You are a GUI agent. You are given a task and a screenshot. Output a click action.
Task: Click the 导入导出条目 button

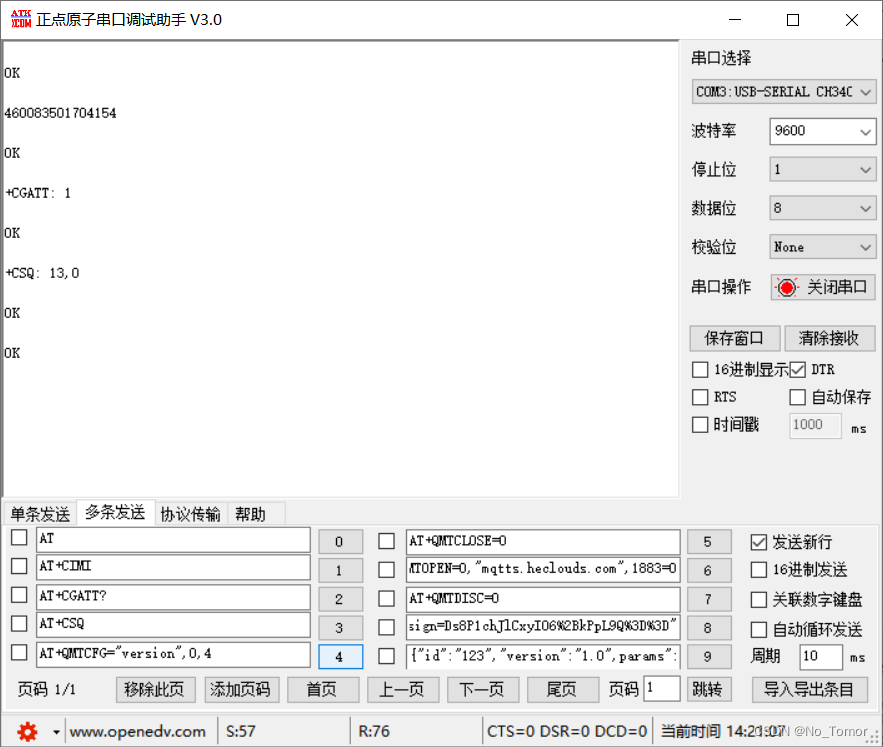click(810, 690)
